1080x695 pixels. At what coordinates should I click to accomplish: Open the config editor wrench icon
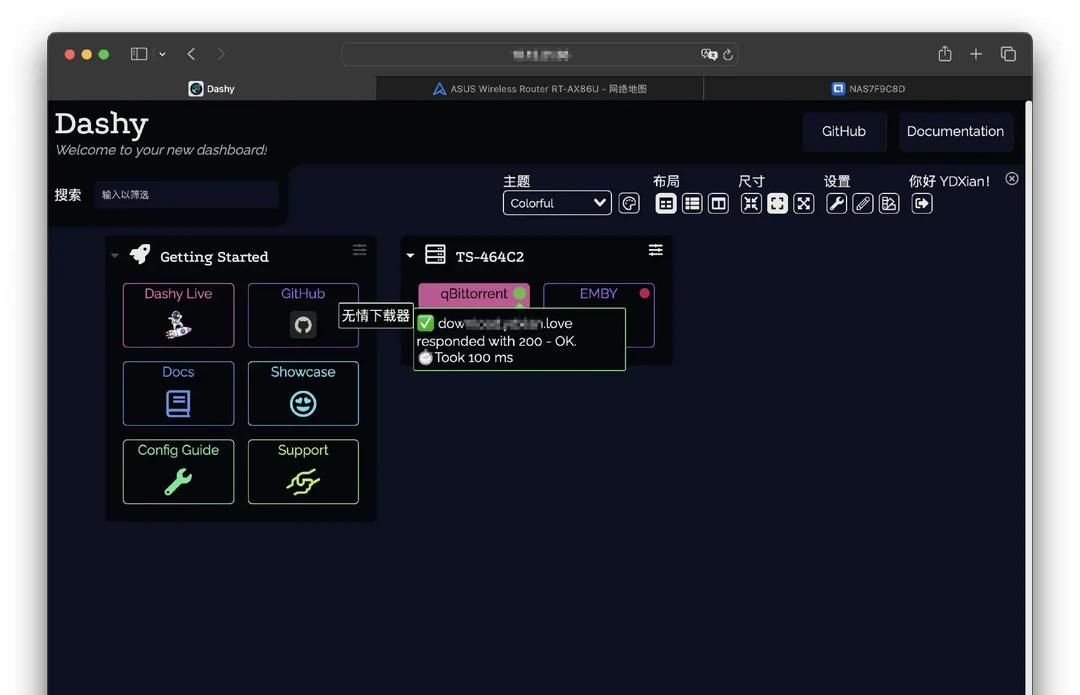point(836,203)
